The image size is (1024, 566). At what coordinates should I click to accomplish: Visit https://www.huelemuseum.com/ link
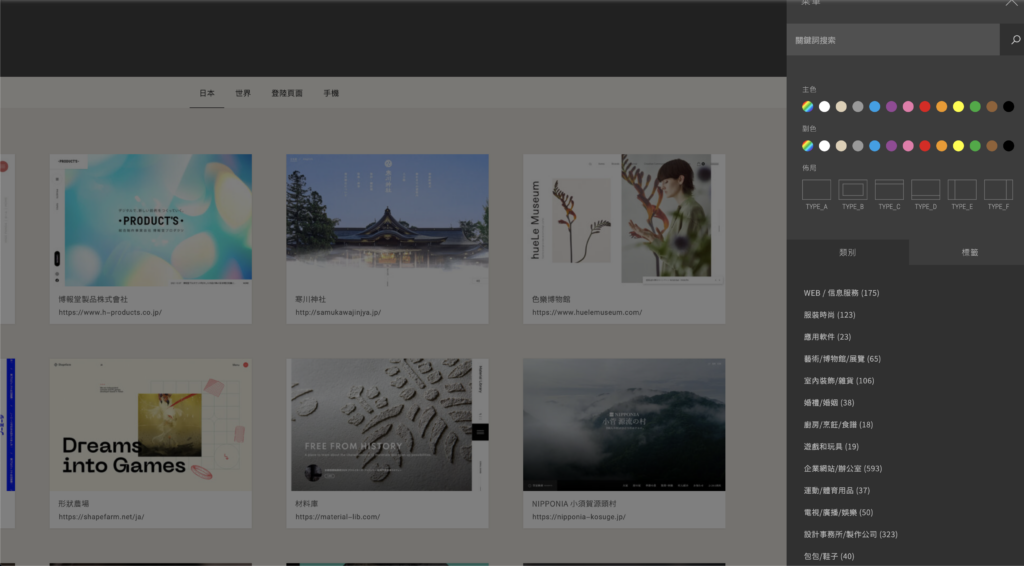tap(587, 313)
